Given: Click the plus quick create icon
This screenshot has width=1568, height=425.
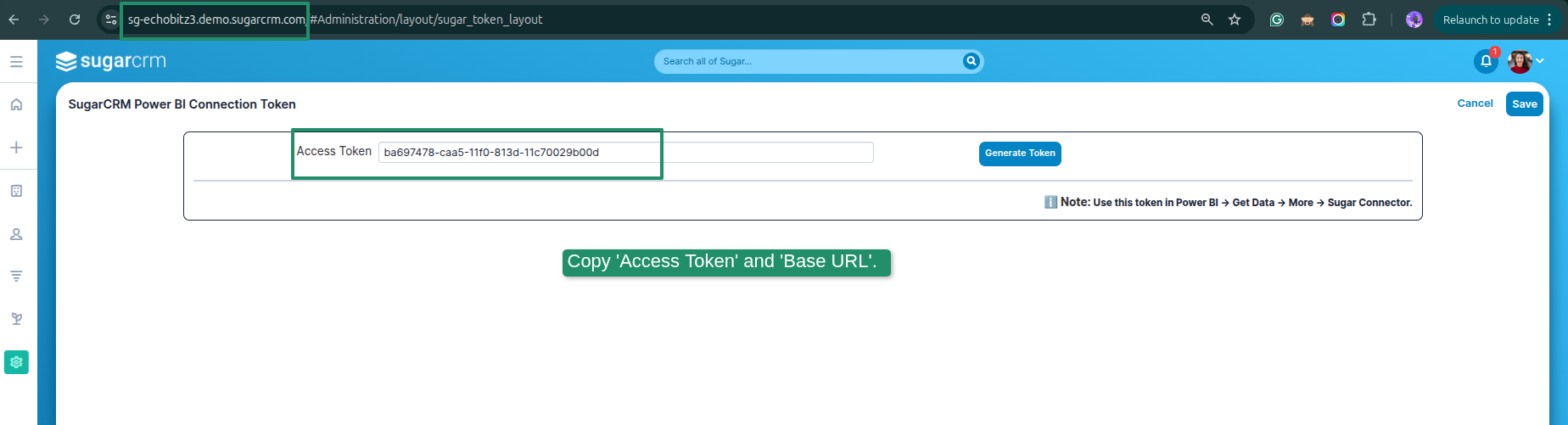Looking at the screenshot, I should [16, 148].
